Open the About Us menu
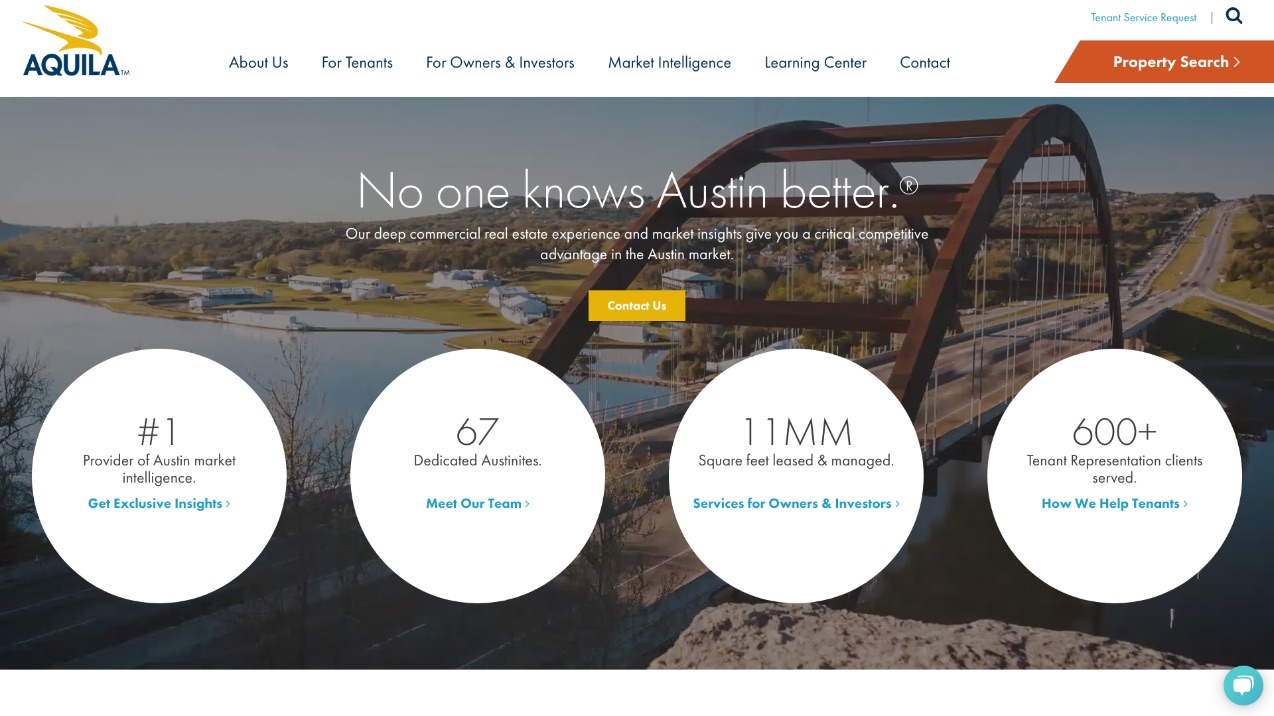This screenshot has height=716, width=1274. pos(258,63)
